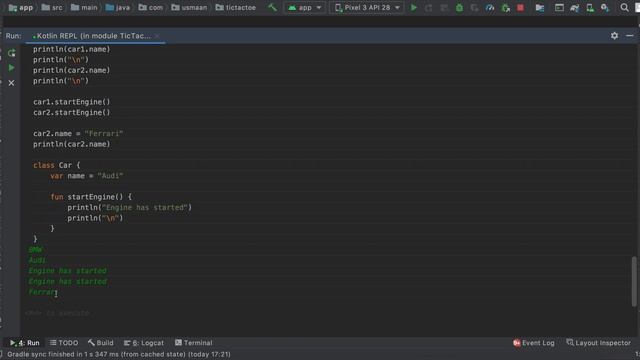Open the Terminal tool window tab
Viewport: 640px width, 360px height.
point(193,343)
